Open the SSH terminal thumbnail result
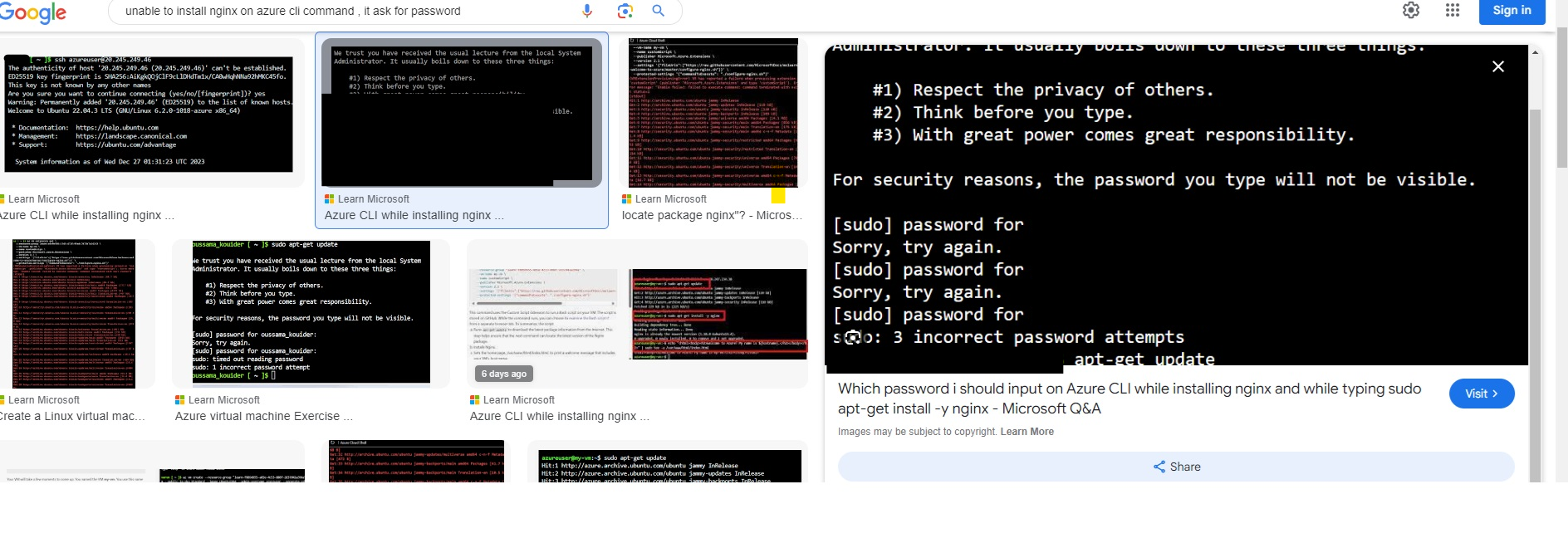Screen dimensions: 1568x538 point(149,113)
